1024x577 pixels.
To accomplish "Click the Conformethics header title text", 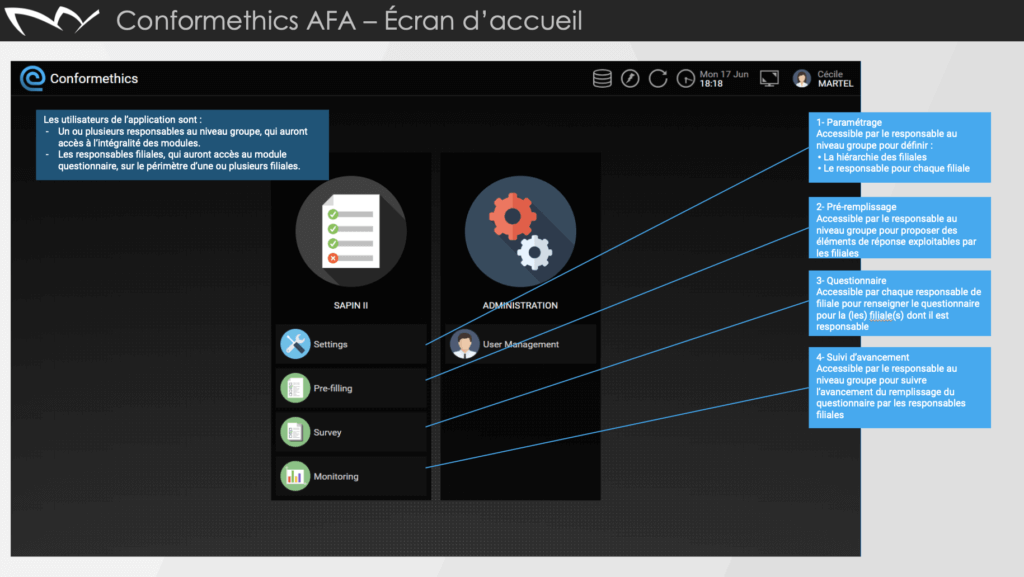I will click(94, 78).
